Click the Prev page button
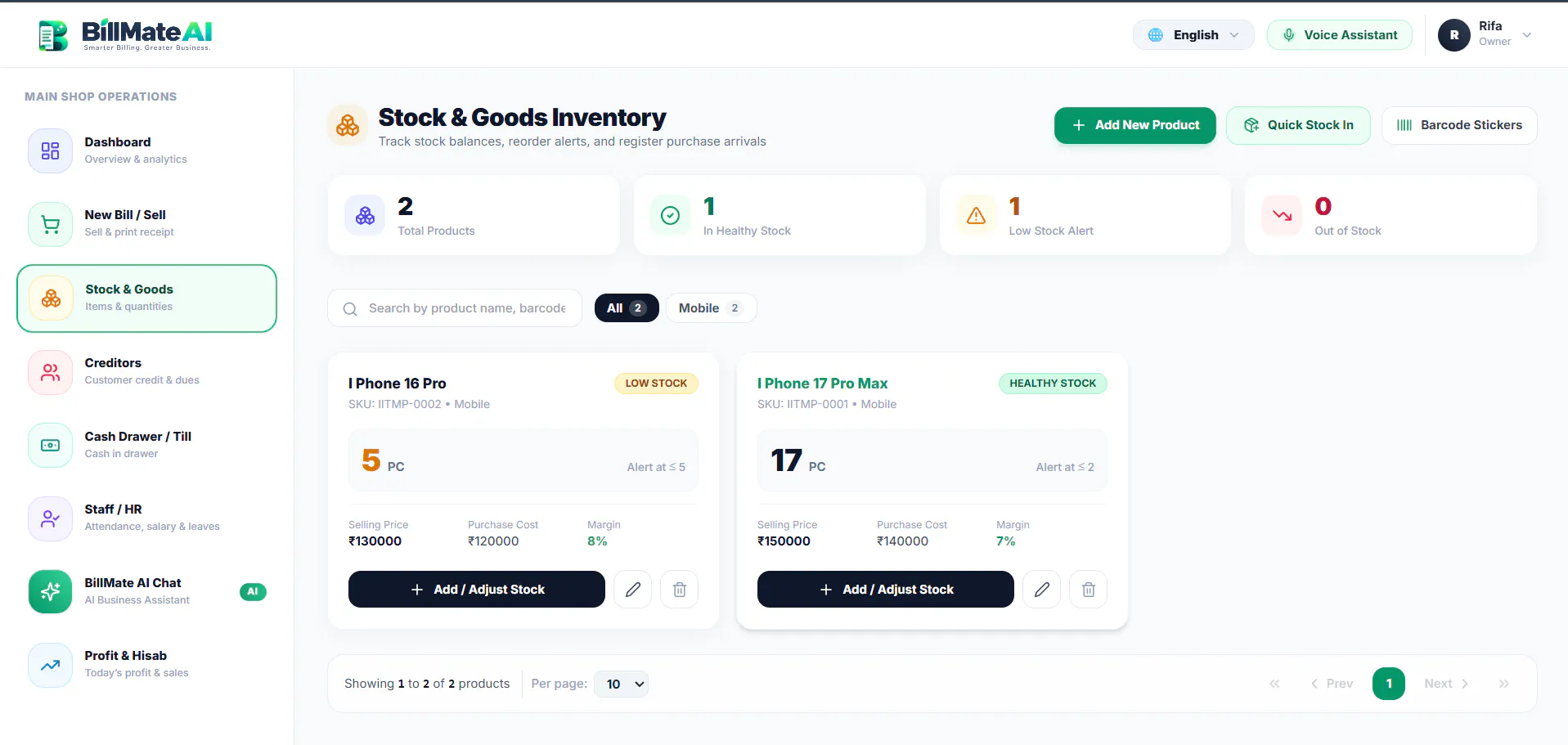The height and width of the screenshot is (745, 1568). coord(1332,684)
